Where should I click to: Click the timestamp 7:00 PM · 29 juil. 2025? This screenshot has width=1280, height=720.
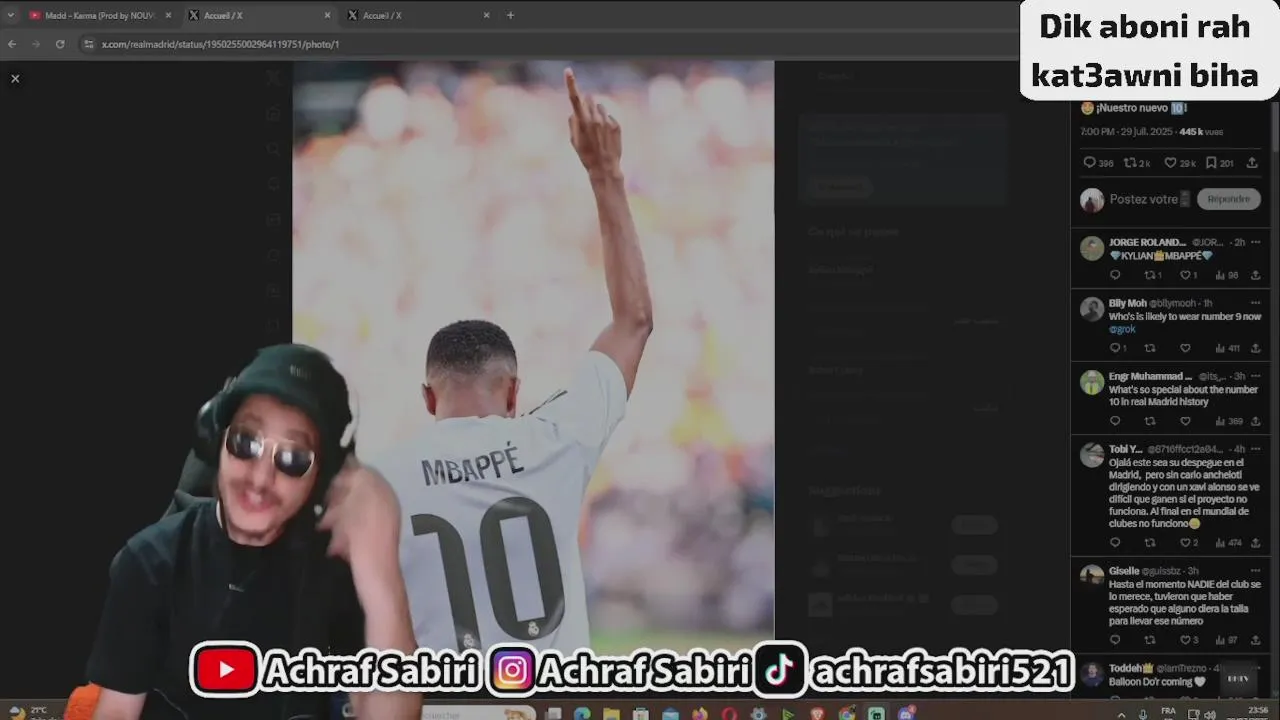tap(1127, 132)
